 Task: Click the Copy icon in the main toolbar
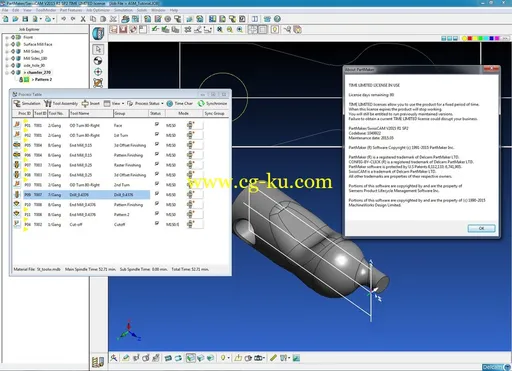pyautogui.click(x=93, y=19)
